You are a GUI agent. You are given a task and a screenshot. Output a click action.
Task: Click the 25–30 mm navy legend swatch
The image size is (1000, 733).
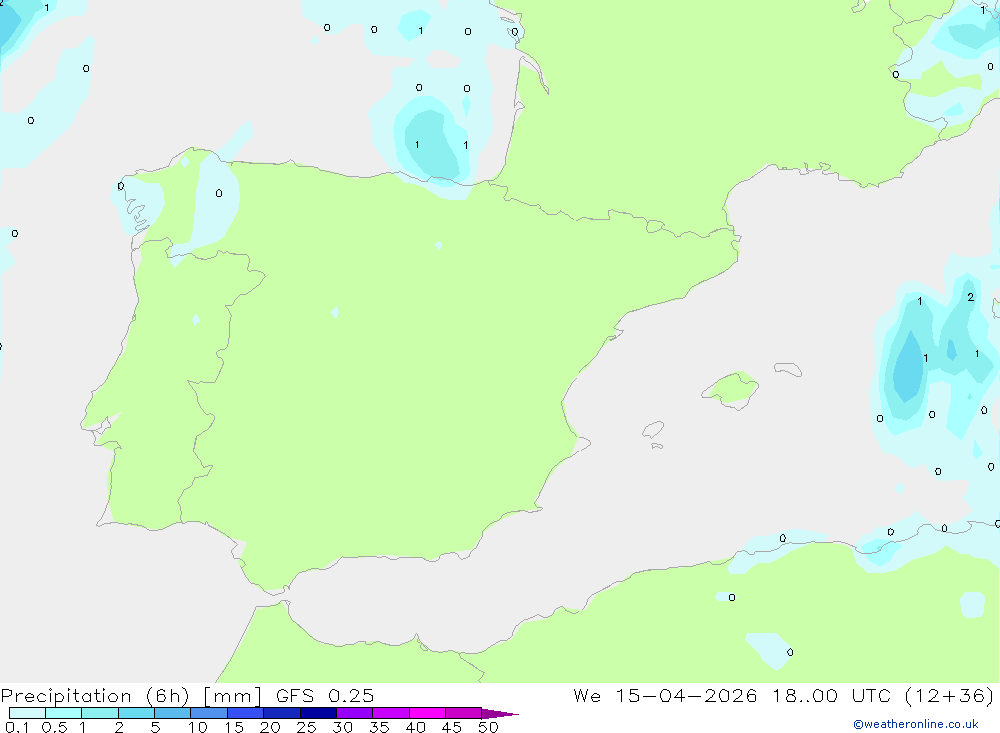click(318, 713)
